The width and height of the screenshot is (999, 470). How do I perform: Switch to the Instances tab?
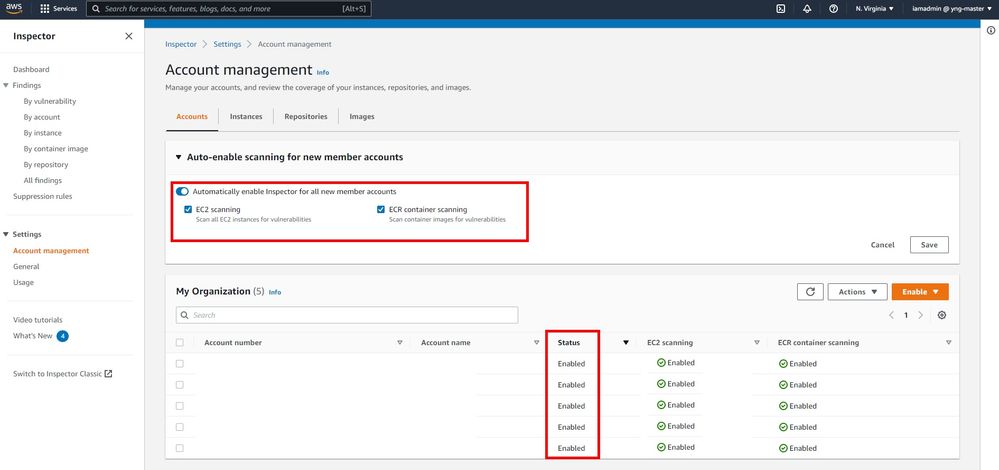pyautogui.click(x=246, y=117)
